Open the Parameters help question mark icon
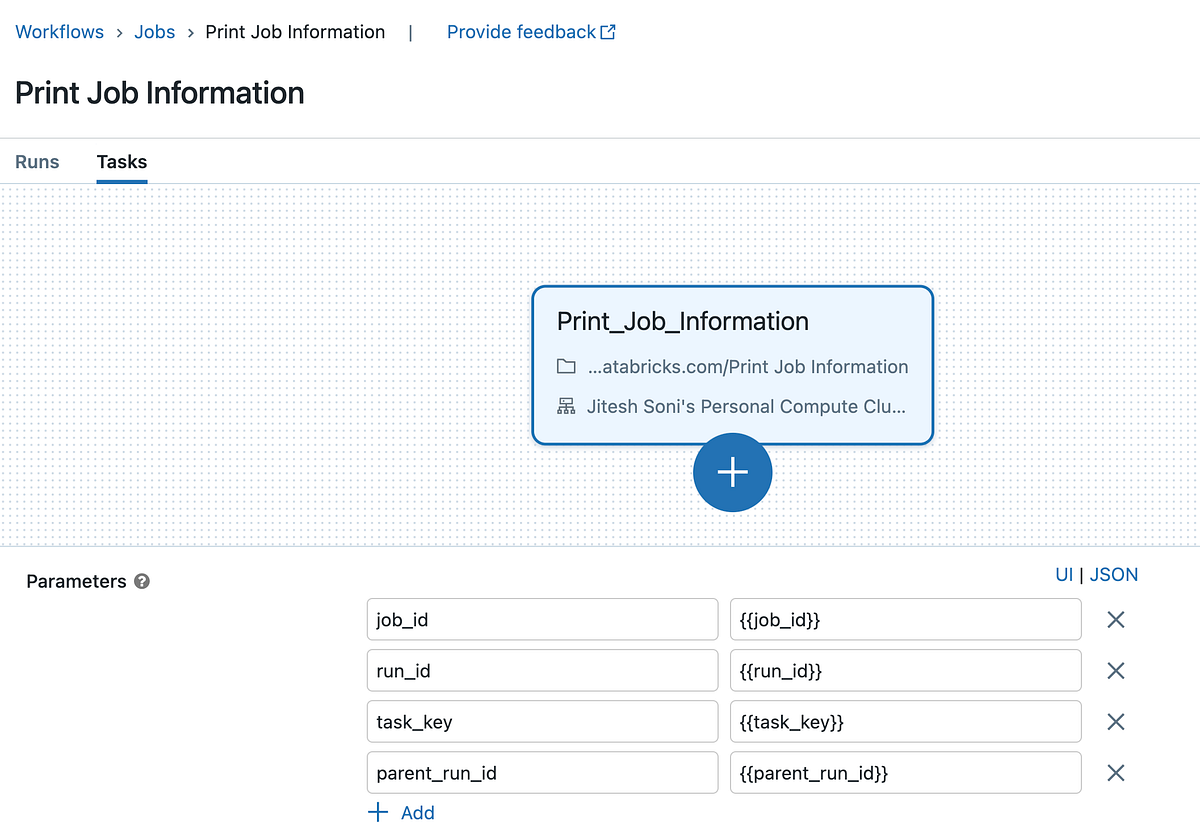Image resolution: width=1200 pixels, height=836 pixels. click(x=141, y=581)
